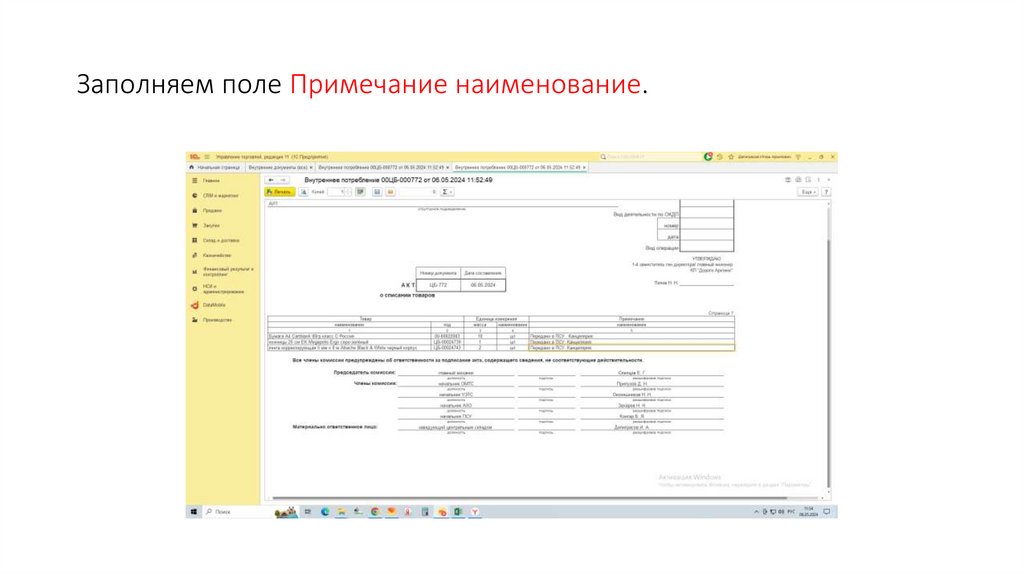Open the Task View taskbar icon
Screen dimensions: 1024x574
pos(308,512)
